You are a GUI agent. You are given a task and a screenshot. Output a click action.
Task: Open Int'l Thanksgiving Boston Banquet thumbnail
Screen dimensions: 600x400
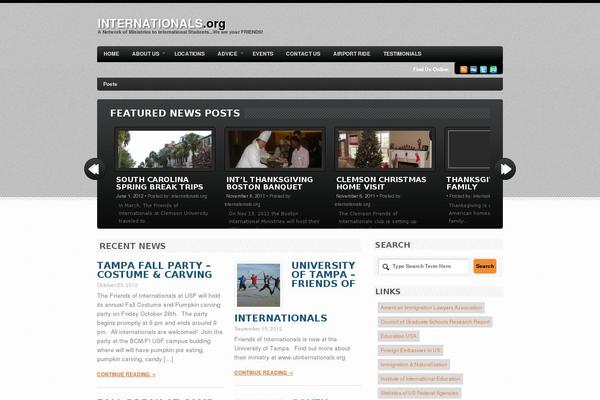pyautogui.click(x=275, y=149)
